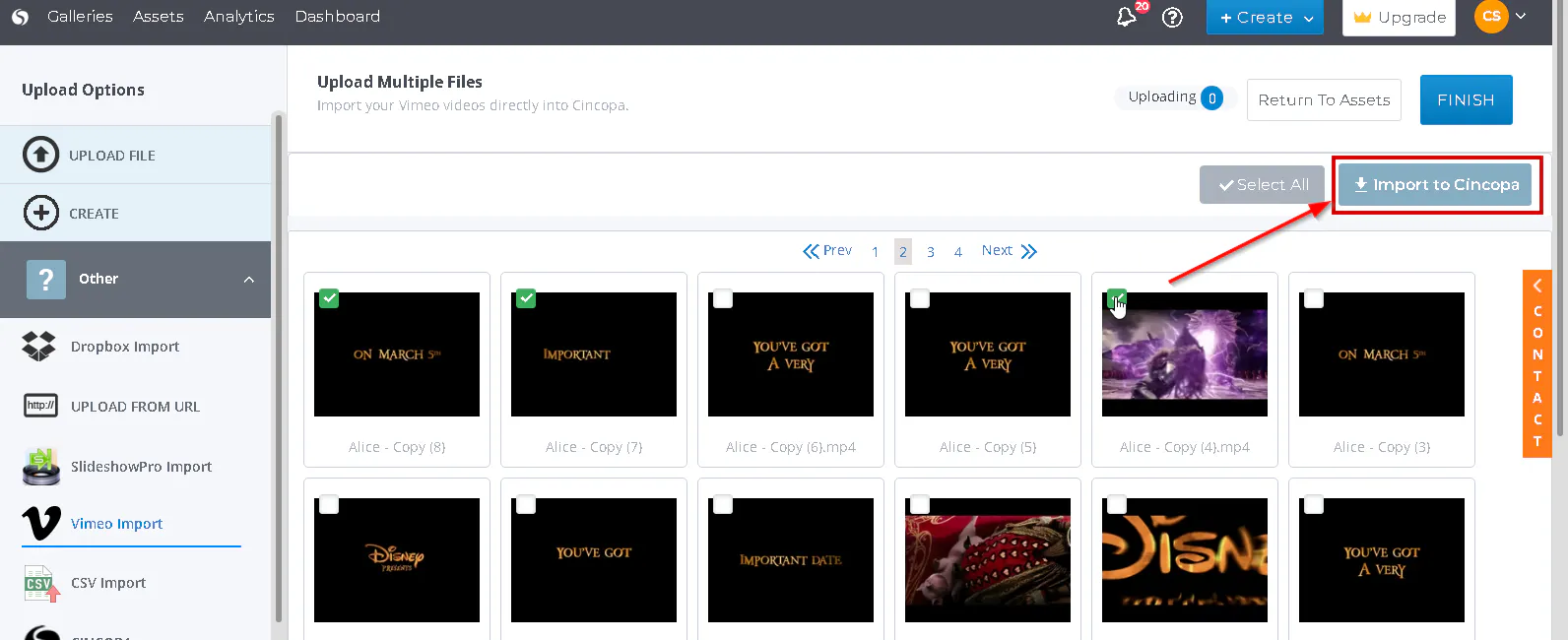This screenshot has width=1568, height=640.
Task: Go to page 3
Action: pyautogui.click(x=931, y=252)
